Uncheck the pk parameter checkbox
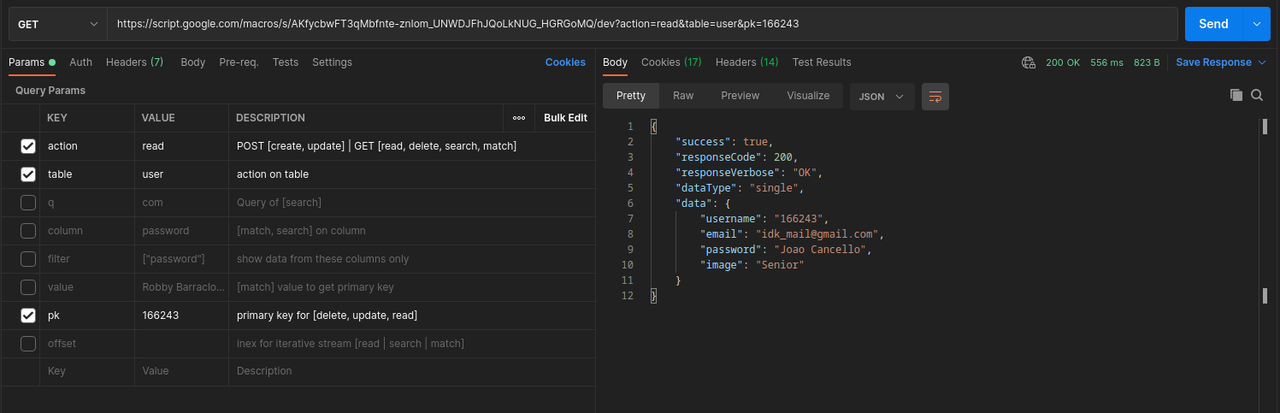This screenshot has height=413, width=1280. pos(28,315)
